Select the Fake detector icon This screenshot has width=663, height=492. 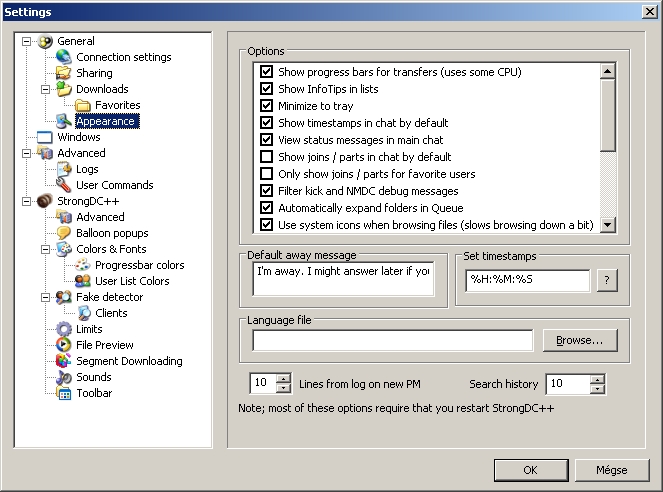coord(64,297)
